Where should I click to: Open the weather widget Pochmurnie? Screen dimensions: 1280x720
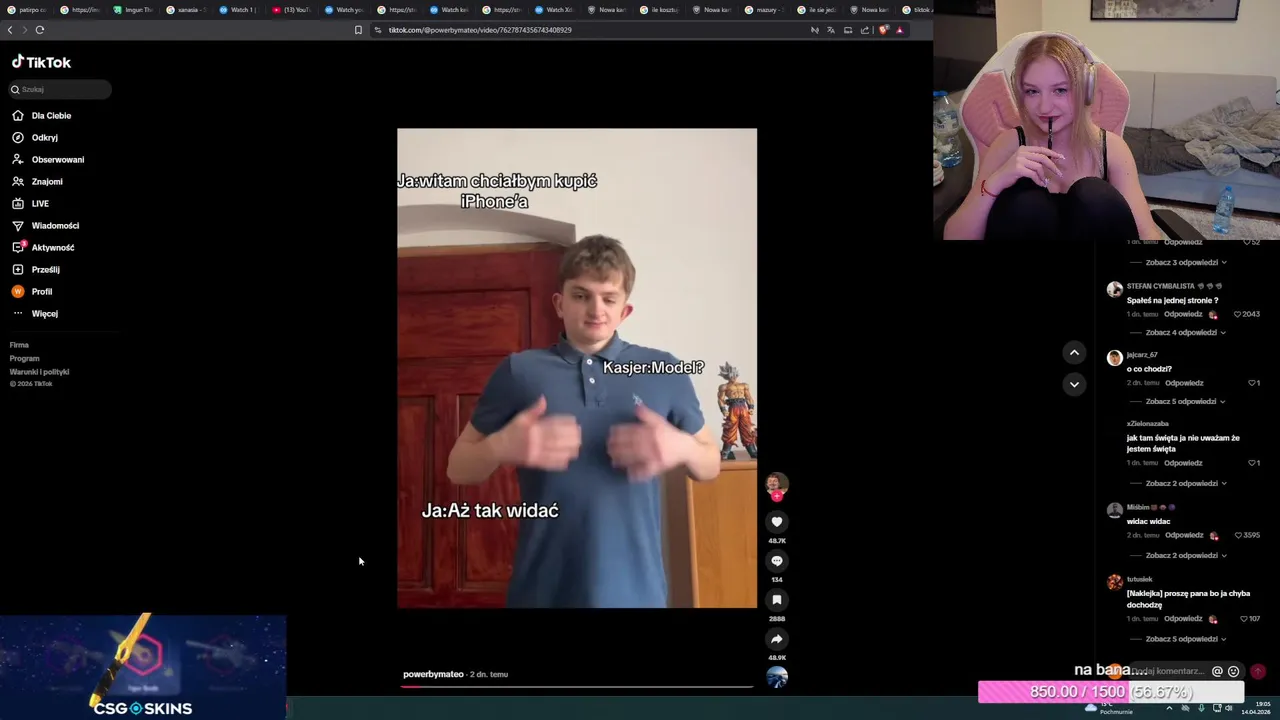pos(1108,708)
